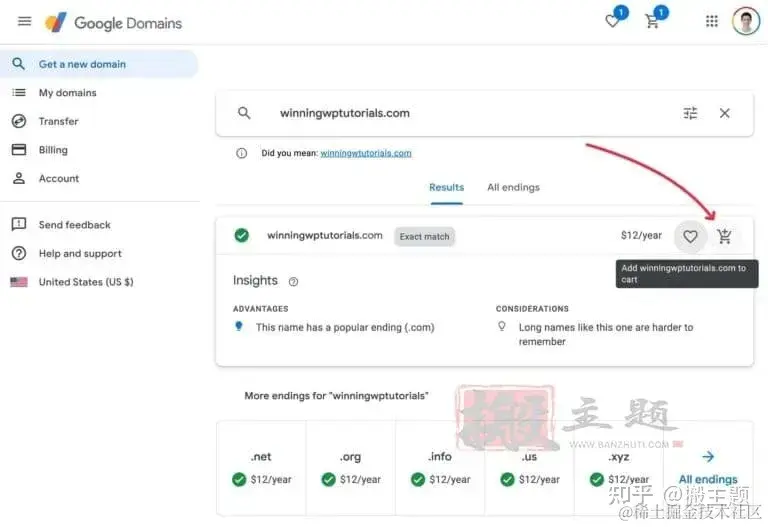Favorite winningwptutorials.com with heart icon
Screen dimensions: 768x527
tap(690, 237)
